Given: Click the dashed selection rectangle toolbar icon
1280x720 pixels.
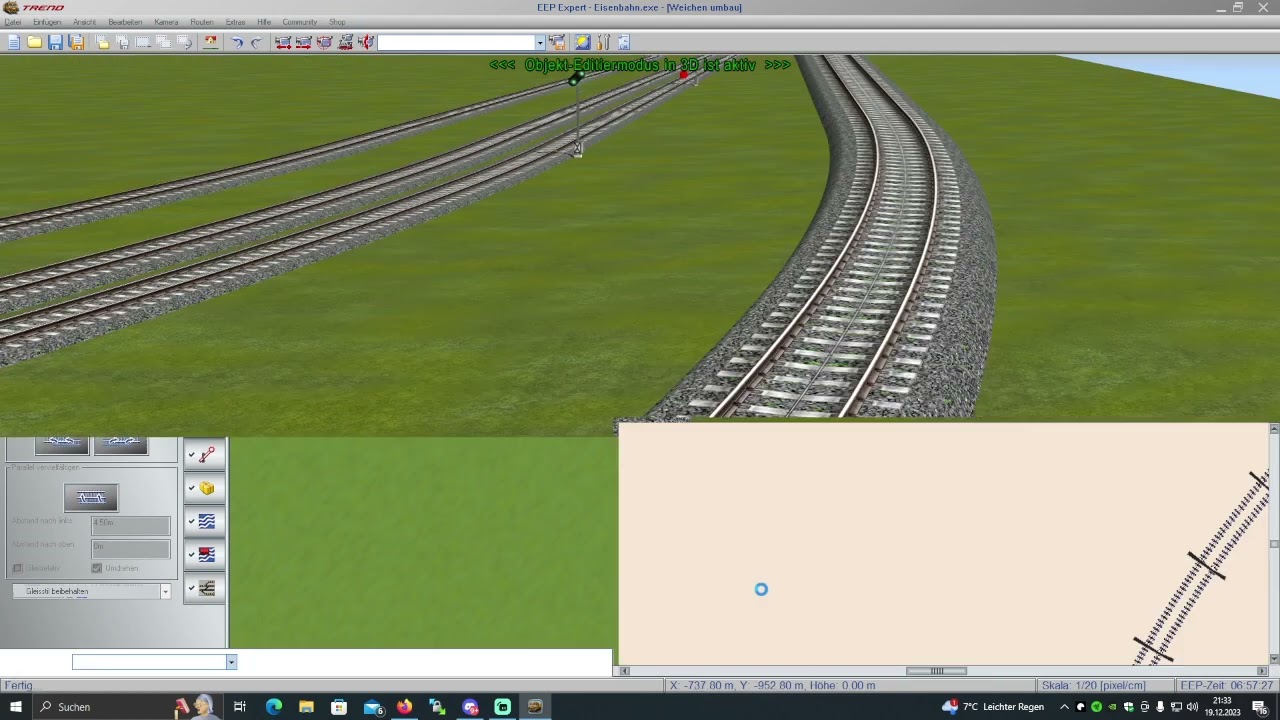Looking at the screenshot, I should (143, 42).
